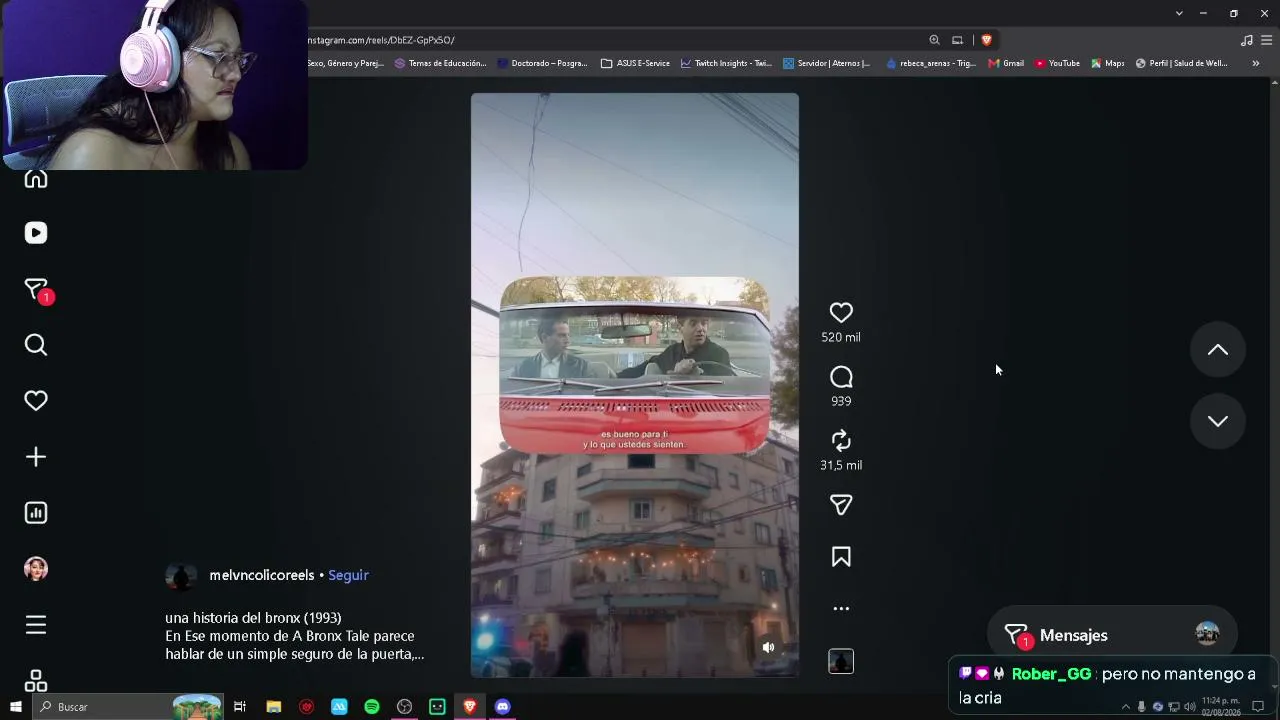1280x720 pixels.
Task: Open comments on the reel
Action: (841, 377)
